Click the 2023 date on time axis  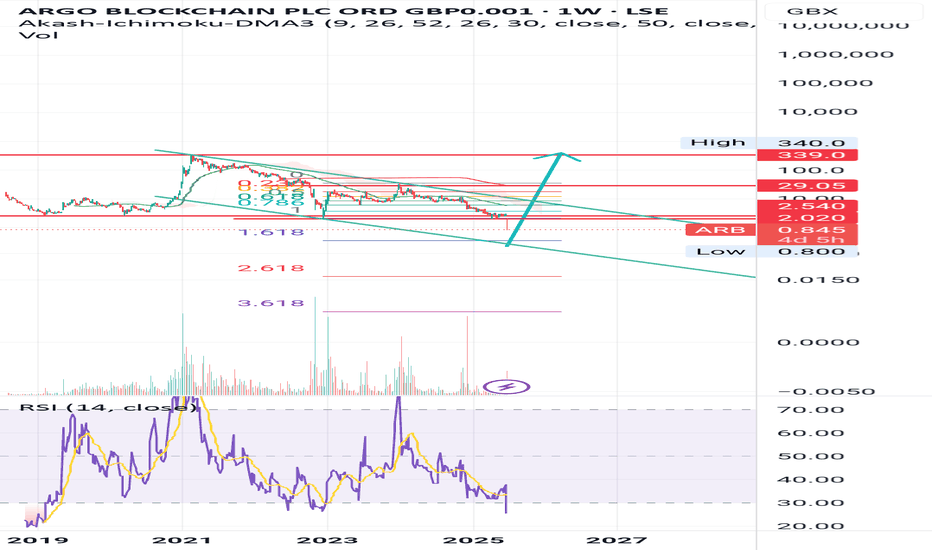pyautogui.click(x=328, y=540)
